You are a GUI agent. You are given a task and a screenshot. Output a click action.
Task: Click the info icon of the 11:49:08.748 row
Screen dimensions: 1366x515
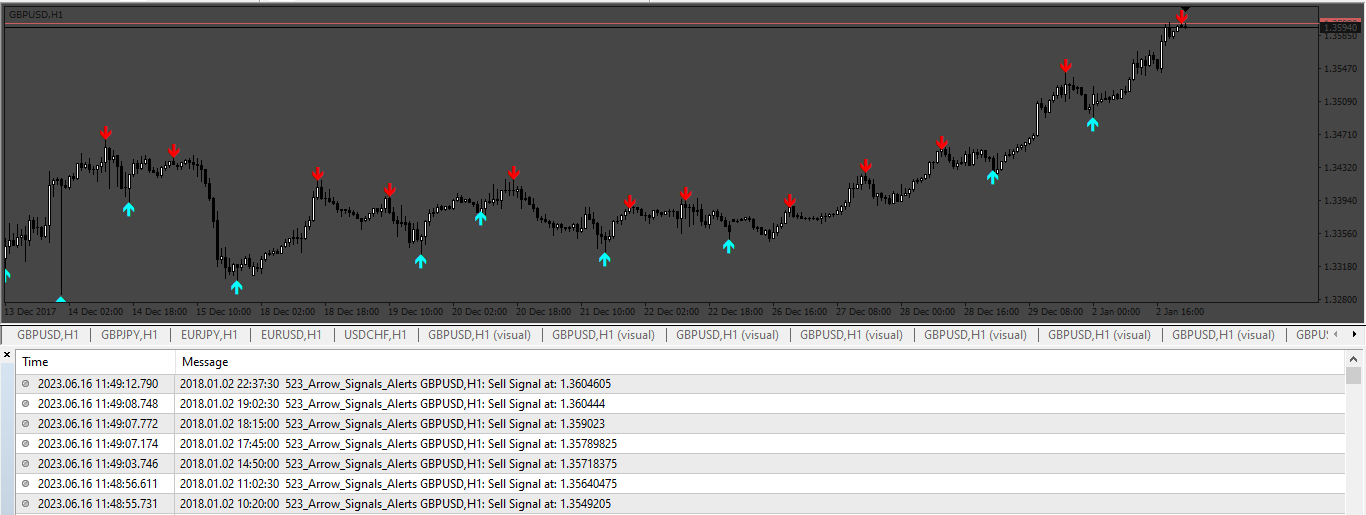[26, 404]
